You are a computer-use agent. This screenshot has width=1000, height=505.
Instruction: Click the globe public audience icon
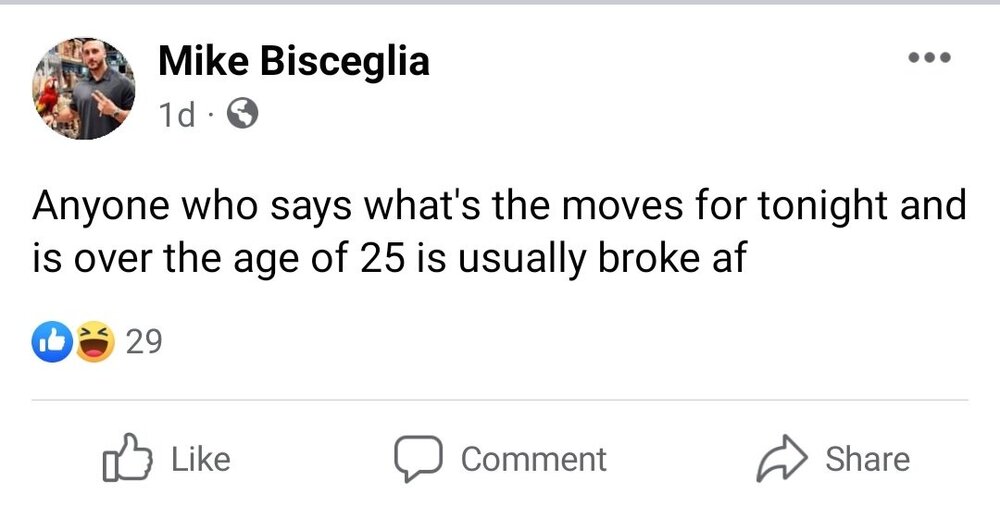(x=243, y=116)
